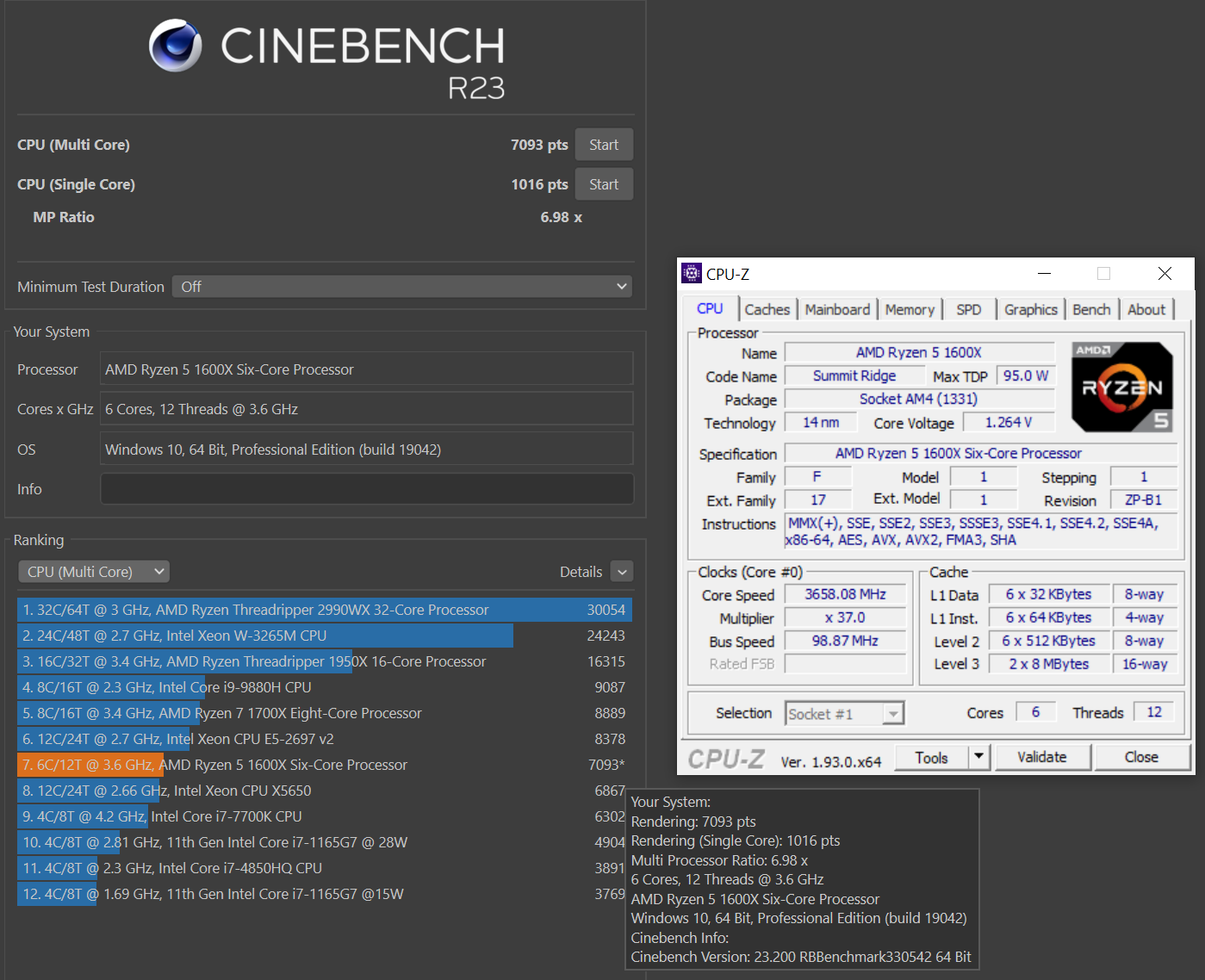Click the Close button in CPU-Z
1205x980 pixels.
pos(1141,757)
